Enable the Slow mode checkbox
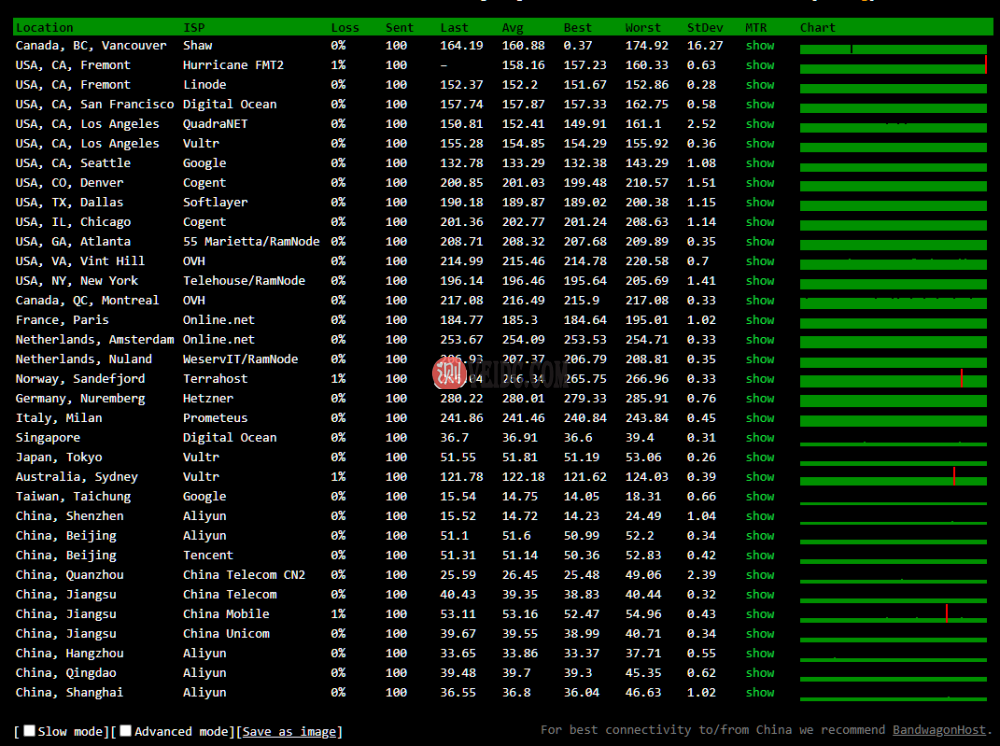This screenshot has height=746, width=1000. [29, 731]
